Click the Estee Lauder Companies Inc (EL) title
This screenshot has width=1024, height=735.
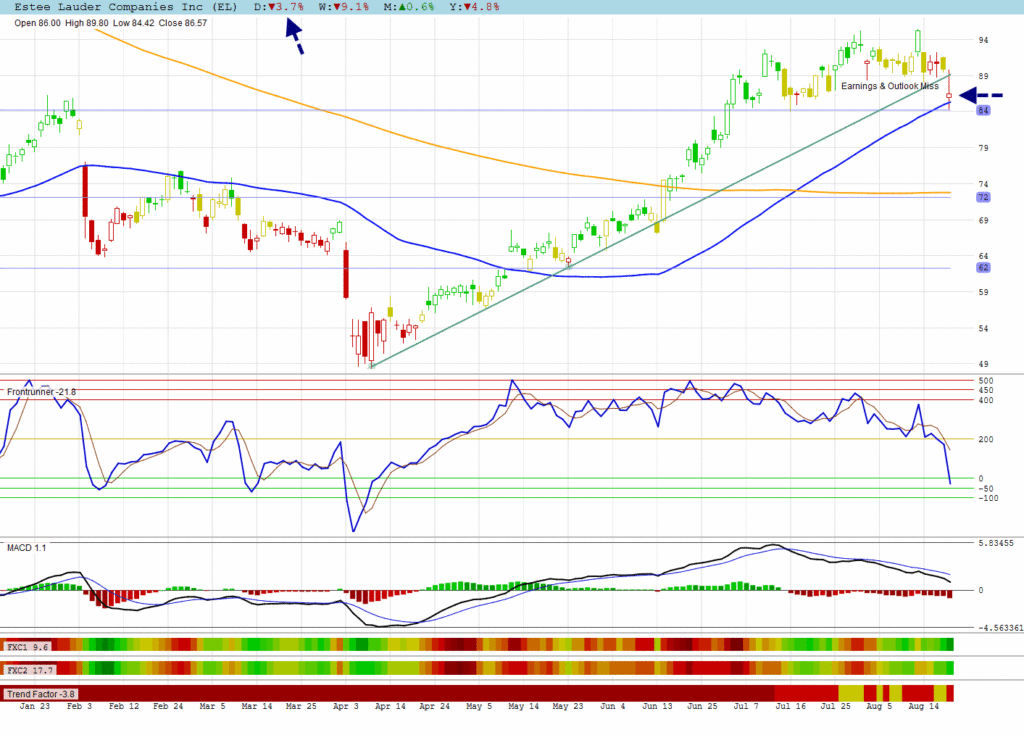125,7
